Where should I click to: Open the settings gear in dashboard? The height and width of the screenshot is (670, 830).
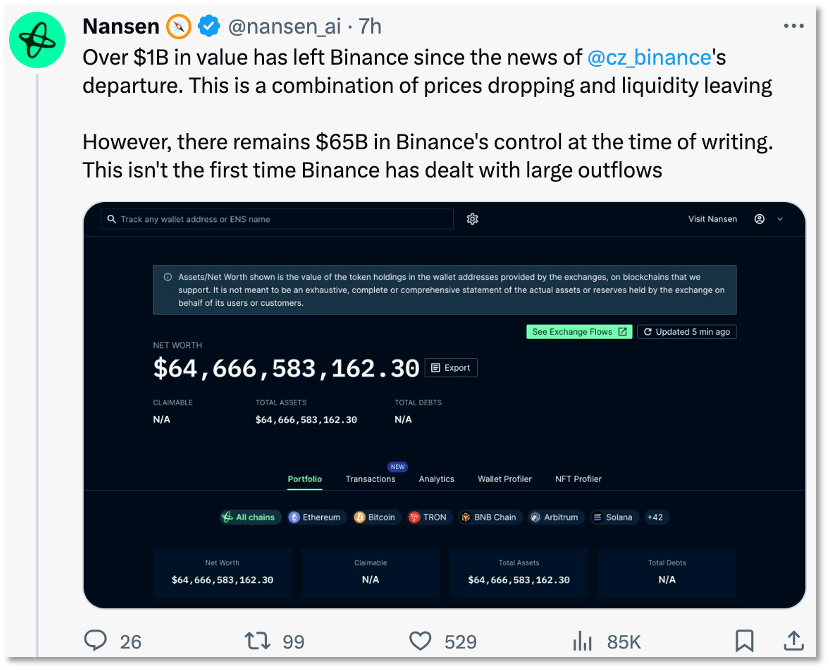click(x=473, y=219)
